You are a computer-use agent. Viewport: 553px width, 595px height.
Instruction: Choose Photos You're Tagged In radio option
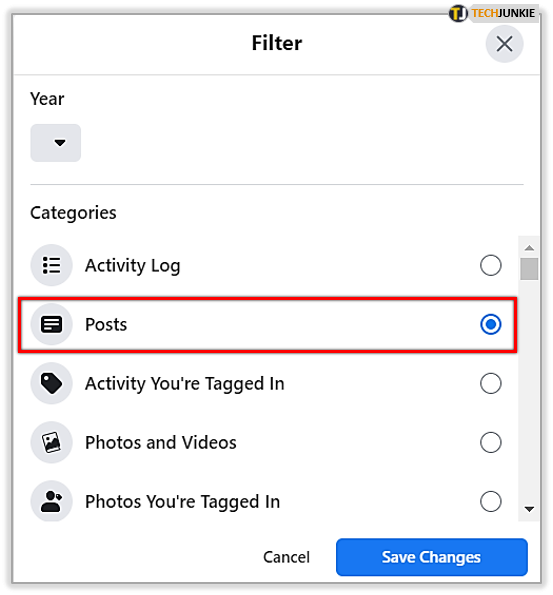[490, 501]
